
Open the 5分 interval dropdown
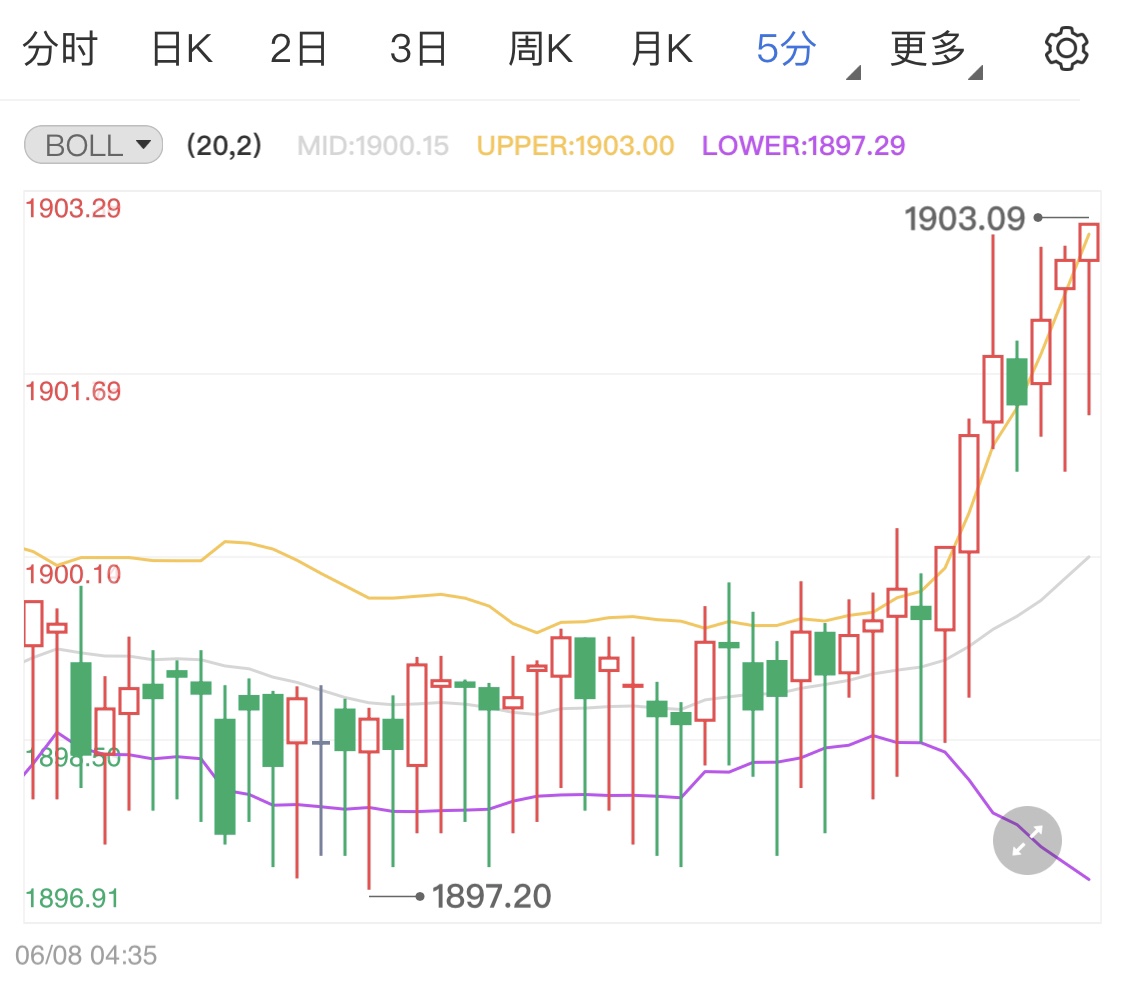807,52
